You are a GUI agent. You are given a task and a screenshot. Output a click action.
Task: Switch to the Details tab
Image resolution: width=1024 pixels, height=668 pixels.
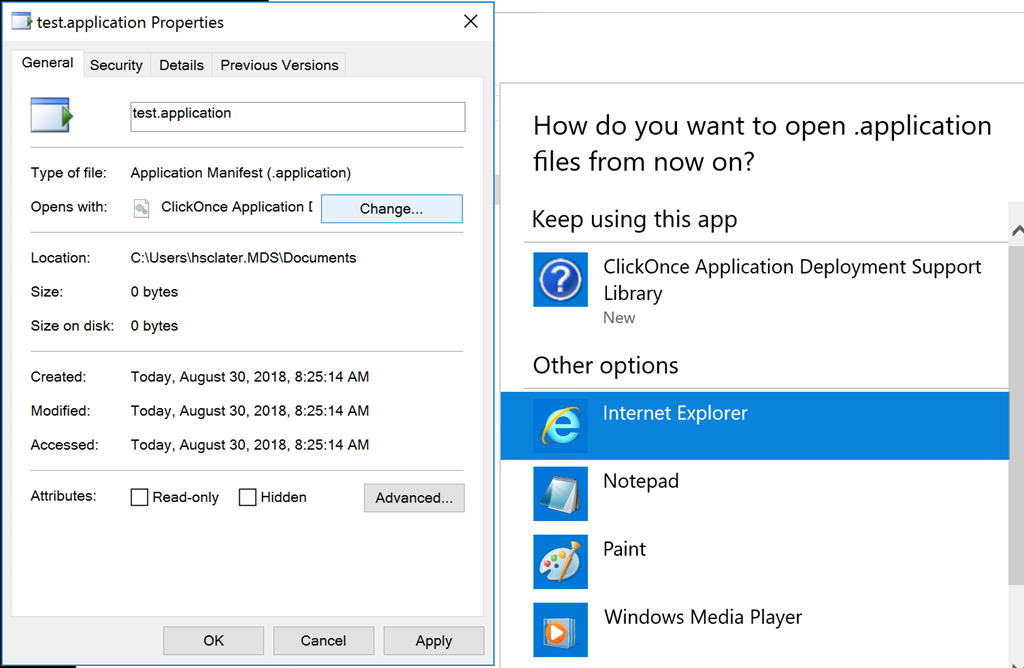pos(181,65)
